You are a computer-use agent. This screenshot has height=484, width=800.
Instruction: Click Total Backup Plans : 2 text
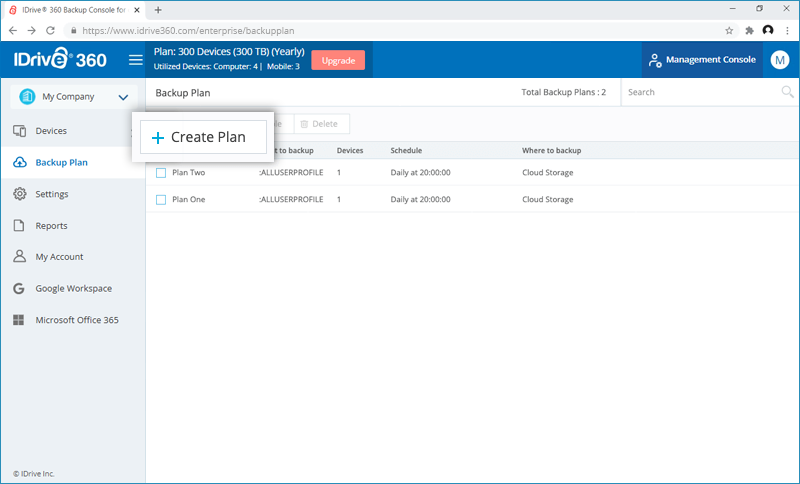(x=563, y=92)
